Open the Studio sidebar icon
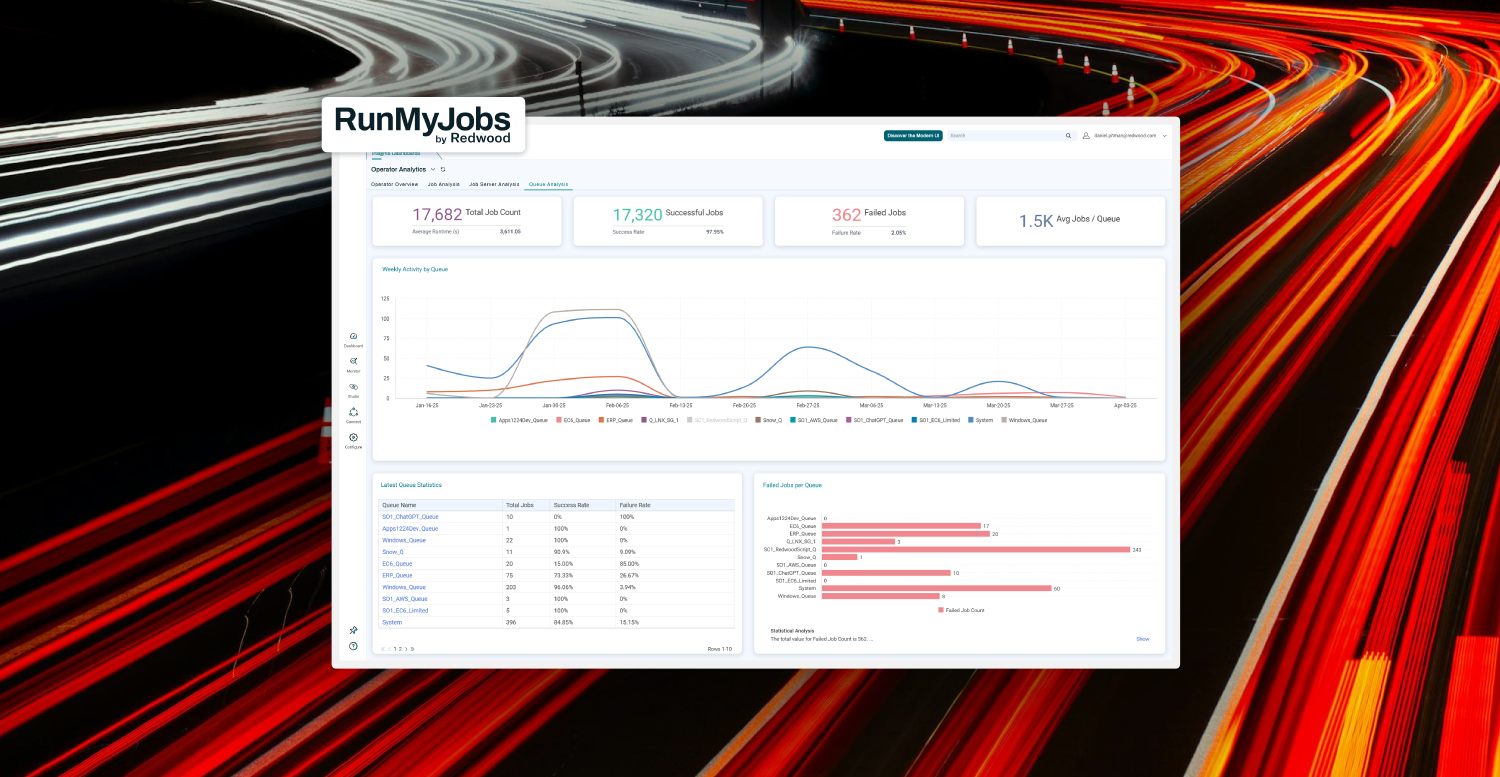This screenshot has height=777, width=1500. 353,389
